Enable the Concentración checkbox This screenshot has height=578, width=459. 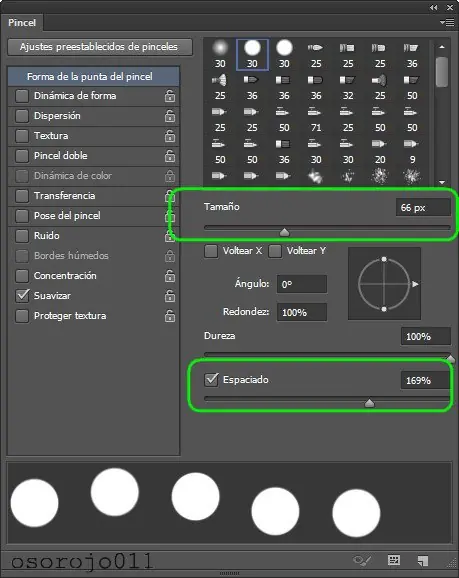[x=22, y=276]
